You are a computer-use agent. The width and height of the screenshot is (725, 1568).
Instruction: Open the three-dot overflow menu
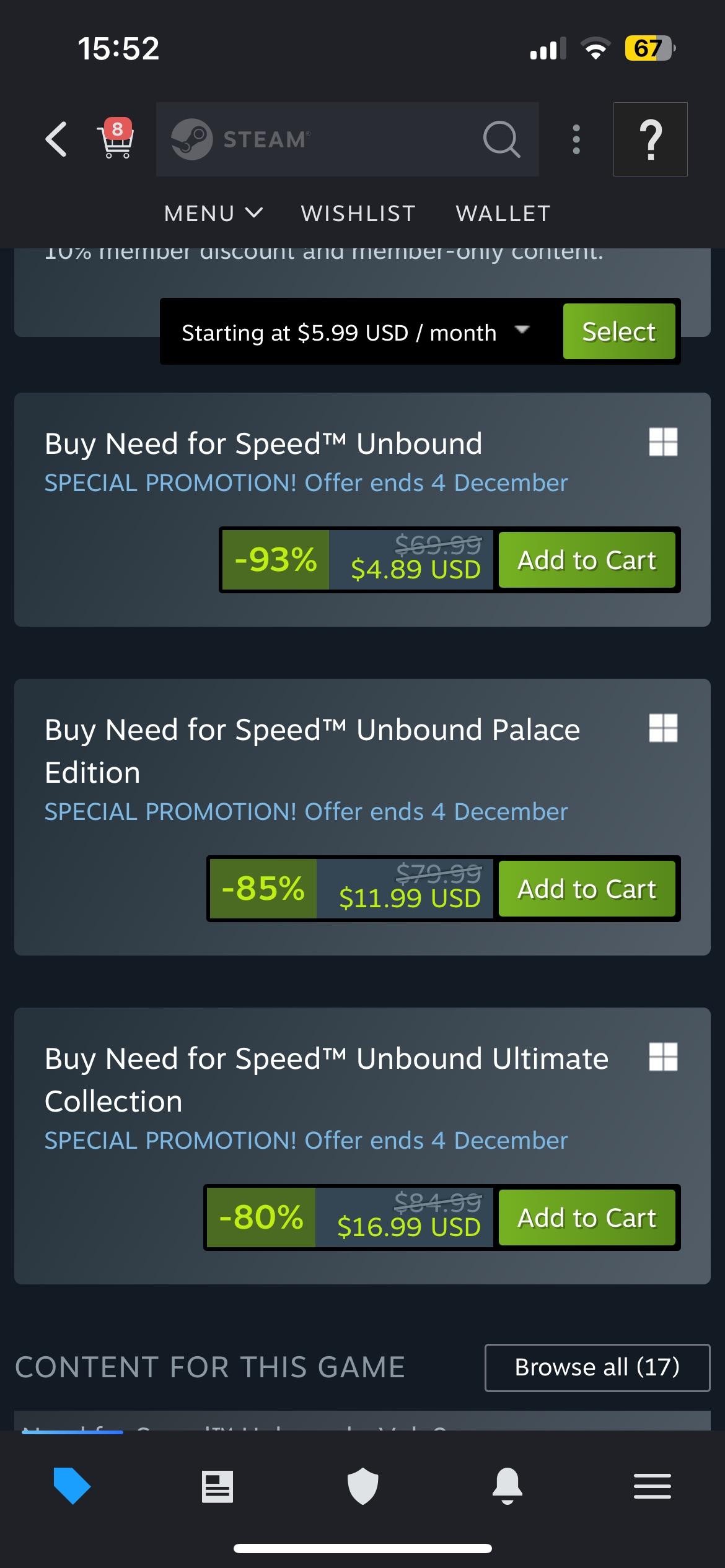click(576, 139)
